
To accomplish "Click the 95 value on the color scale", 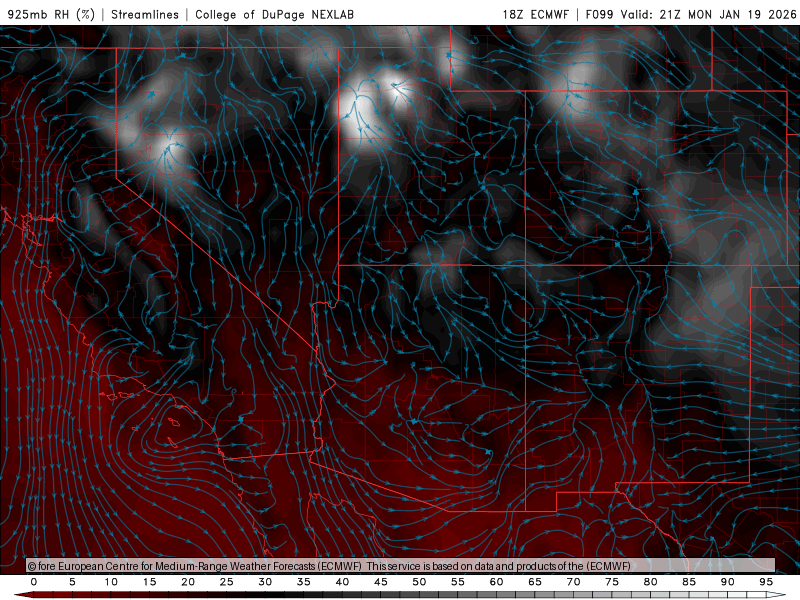I will 765,582.
